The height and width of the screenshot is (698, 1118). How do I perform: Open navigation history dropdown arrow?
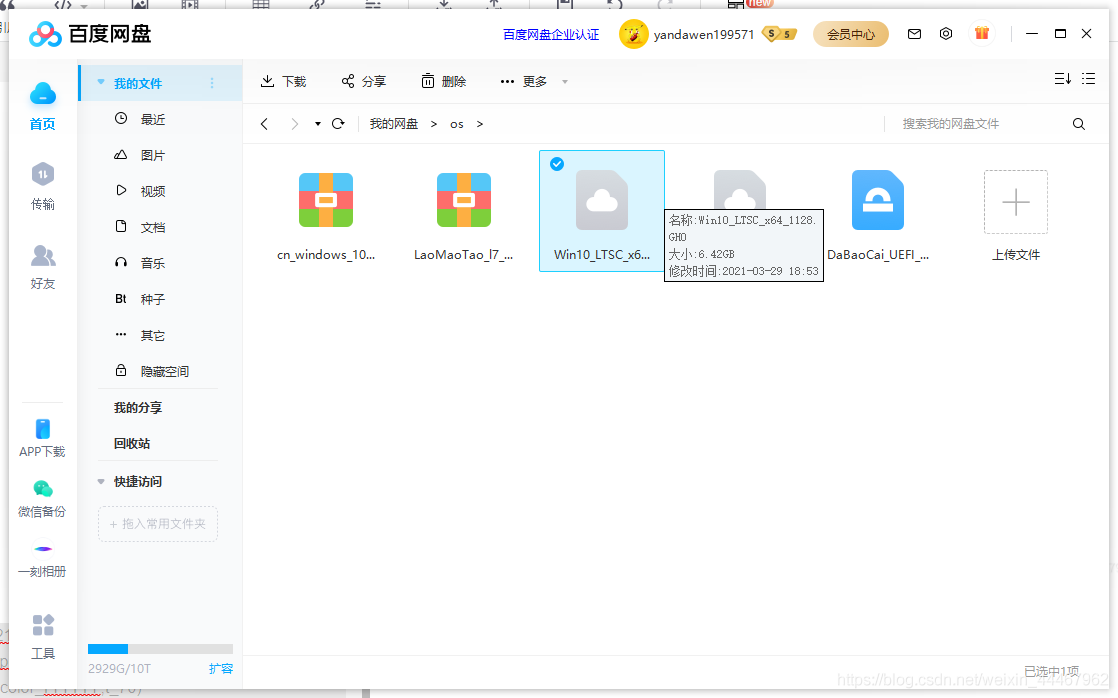317,124
